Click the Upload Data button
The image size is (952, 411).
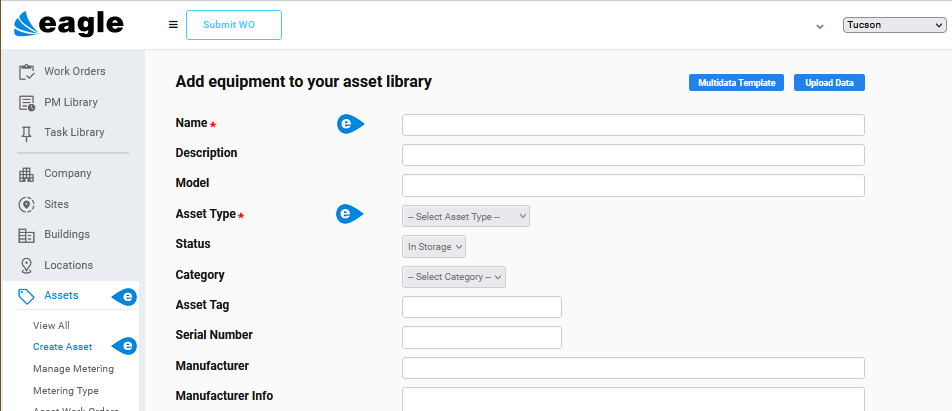(x=829, y=83)
